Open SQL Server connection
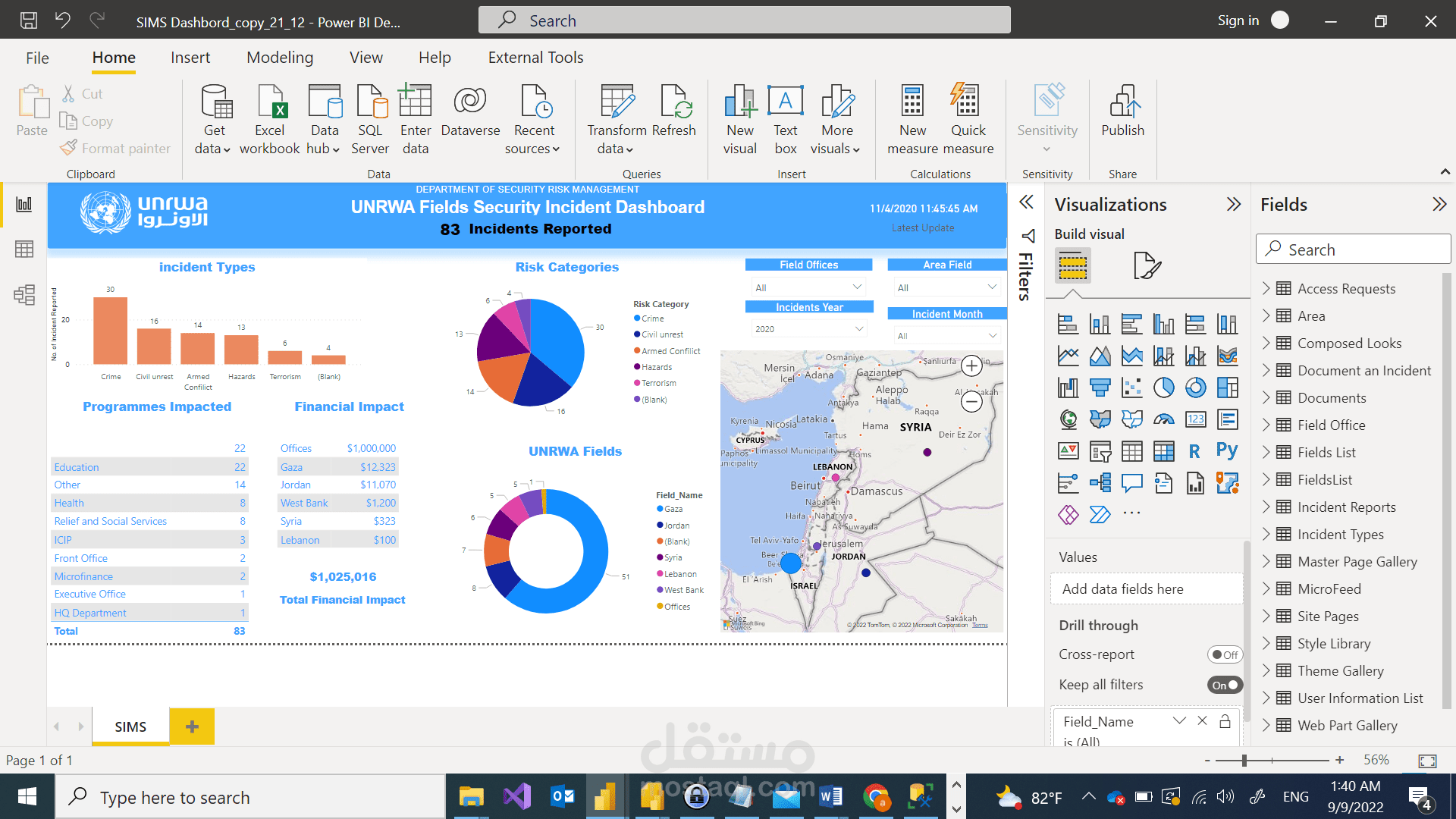Viewport: 1456px width, 819px height. (370, 119)
